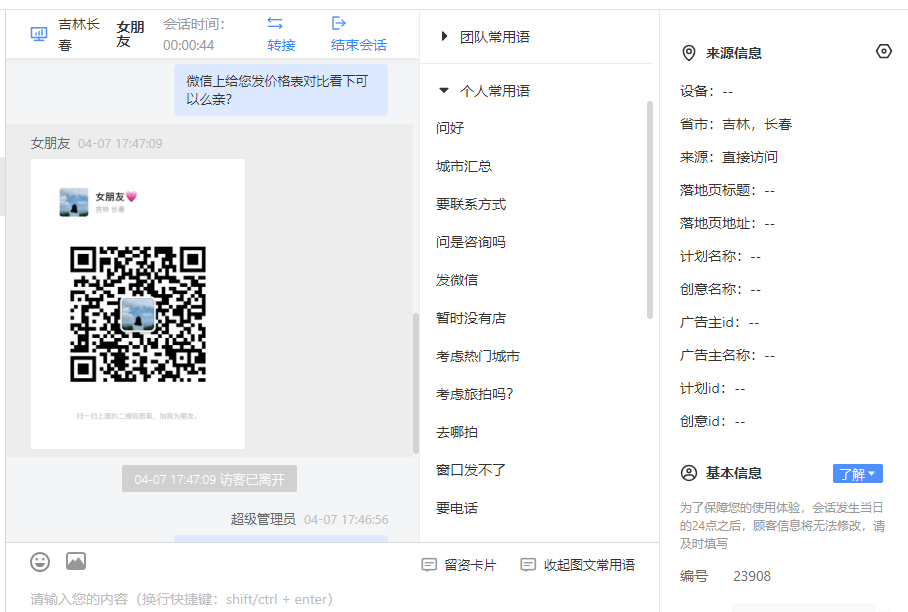The width and height of the screenshot is (908, 612).
Task: Select the 暂时没有店 quick phrase
Action: [x=471, y=318]
